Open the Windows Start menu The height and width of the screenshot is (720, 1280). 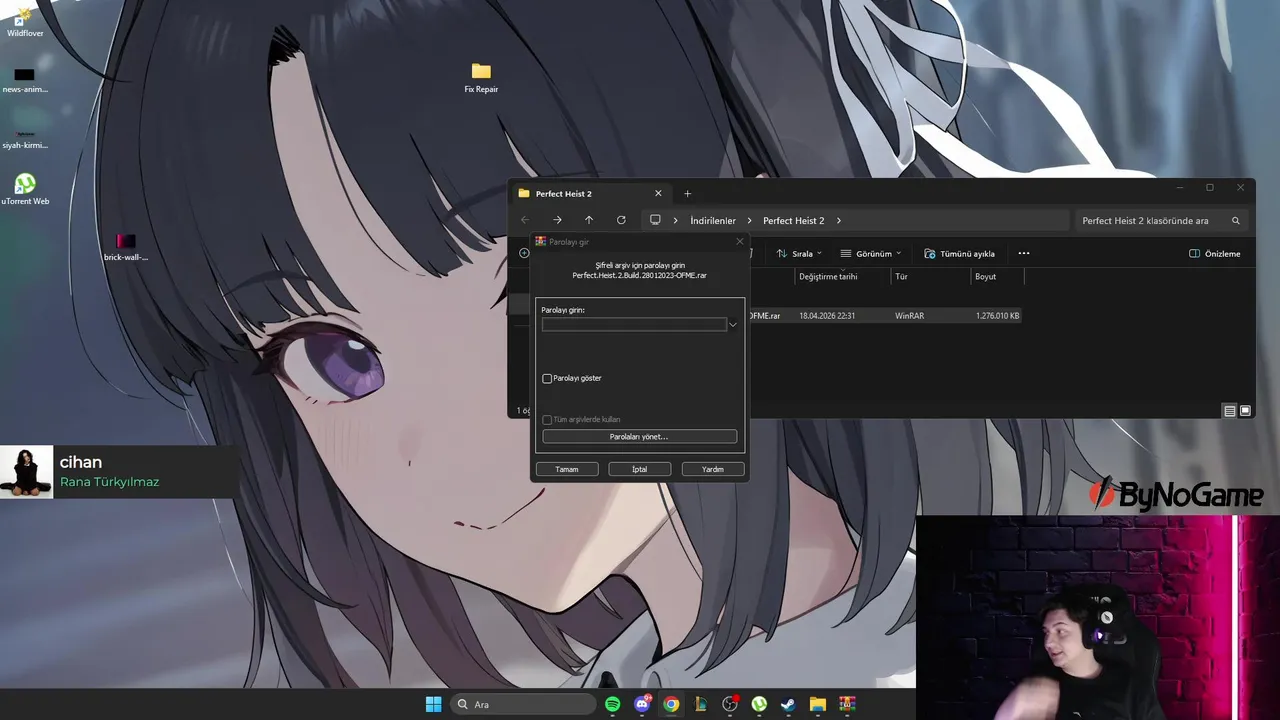pyautogui.click(x=433, y=704)
